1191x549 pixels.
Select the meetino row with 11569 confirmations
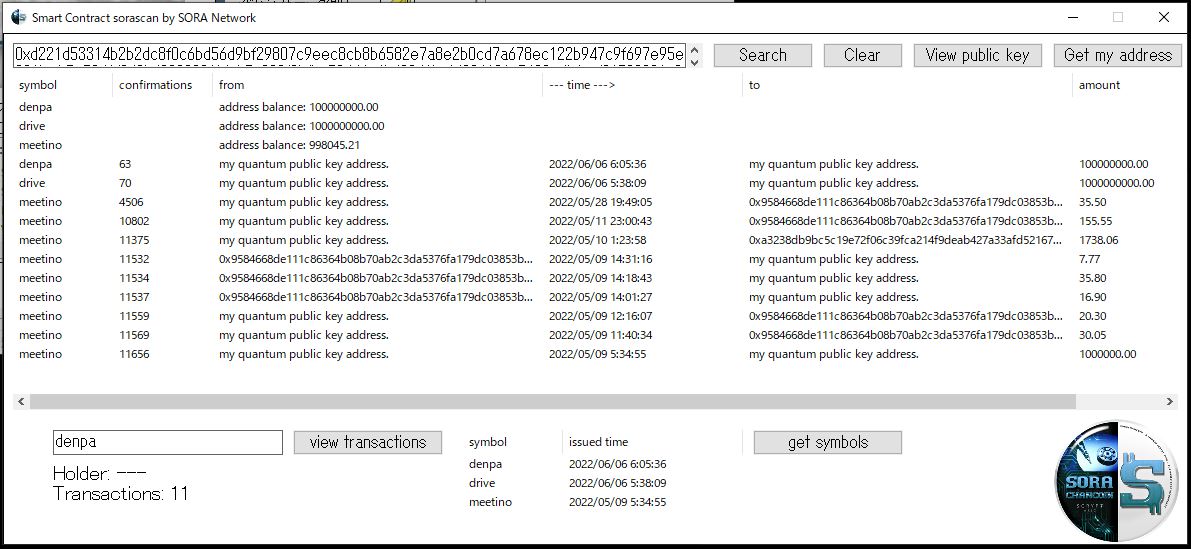coord(596,335)
